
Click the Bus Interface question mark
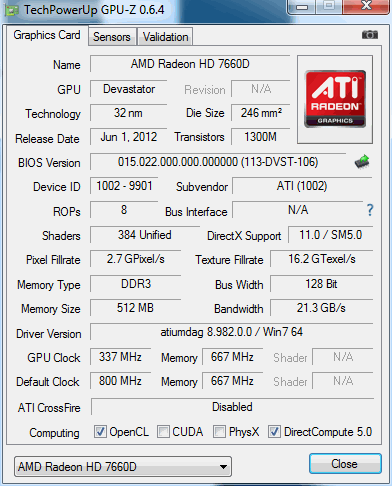tap(370, 210)
